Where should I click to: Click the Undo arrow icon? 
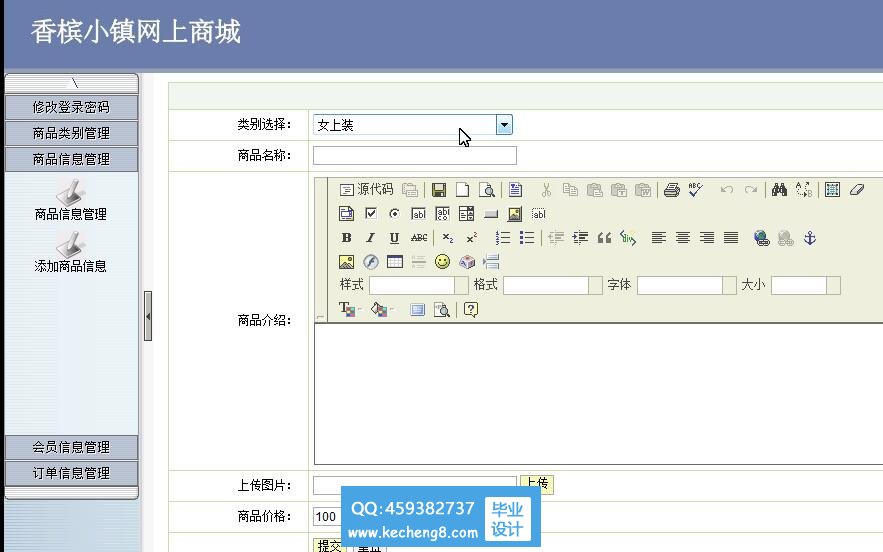pyautogui.click(x=726, y=190)
